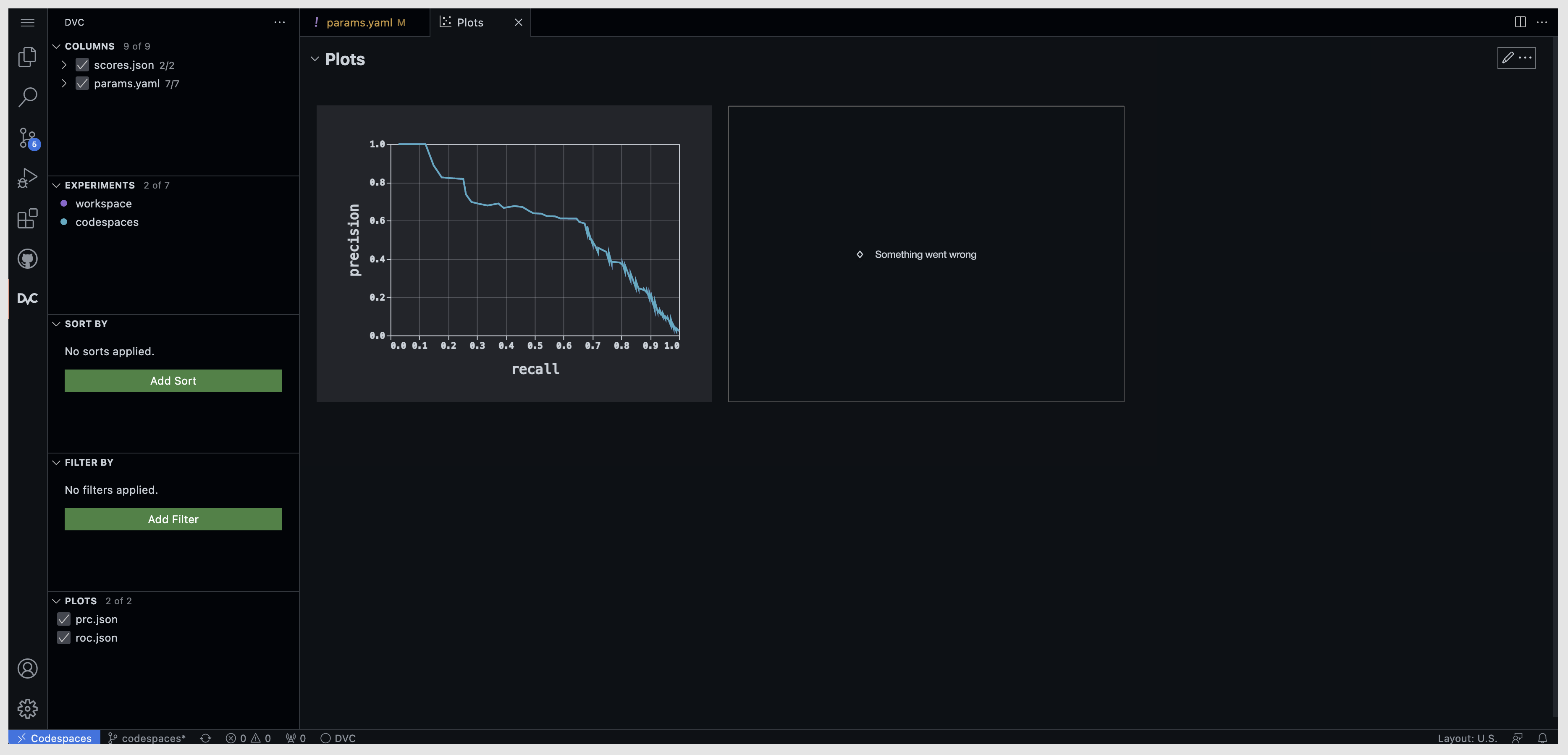Uncheck the prc.json plot
The image size is (1568, 755).
[x=63, y=619]
